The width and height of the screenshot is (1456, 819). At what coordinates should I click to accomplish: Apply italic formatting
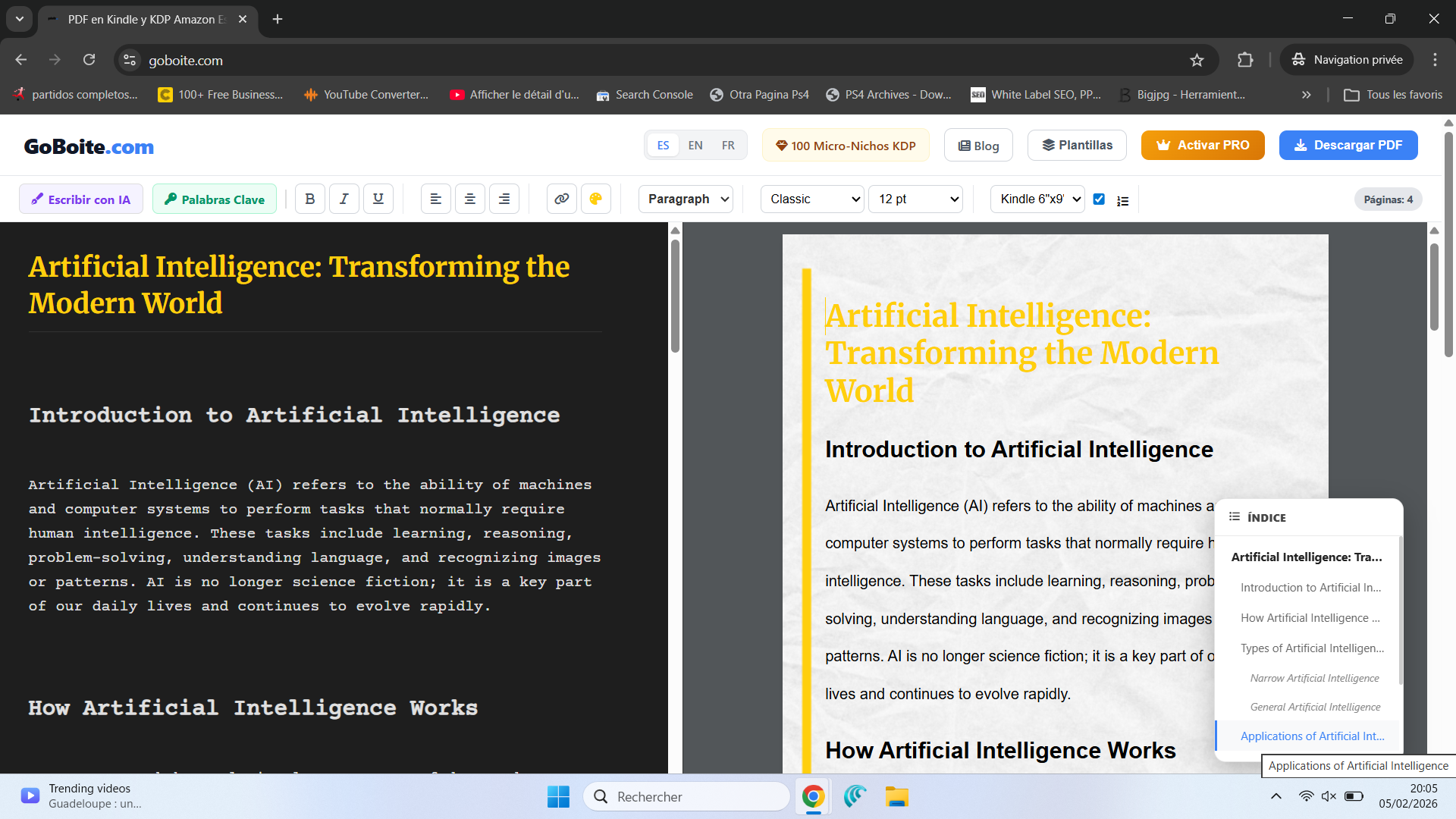coord(344,199)
